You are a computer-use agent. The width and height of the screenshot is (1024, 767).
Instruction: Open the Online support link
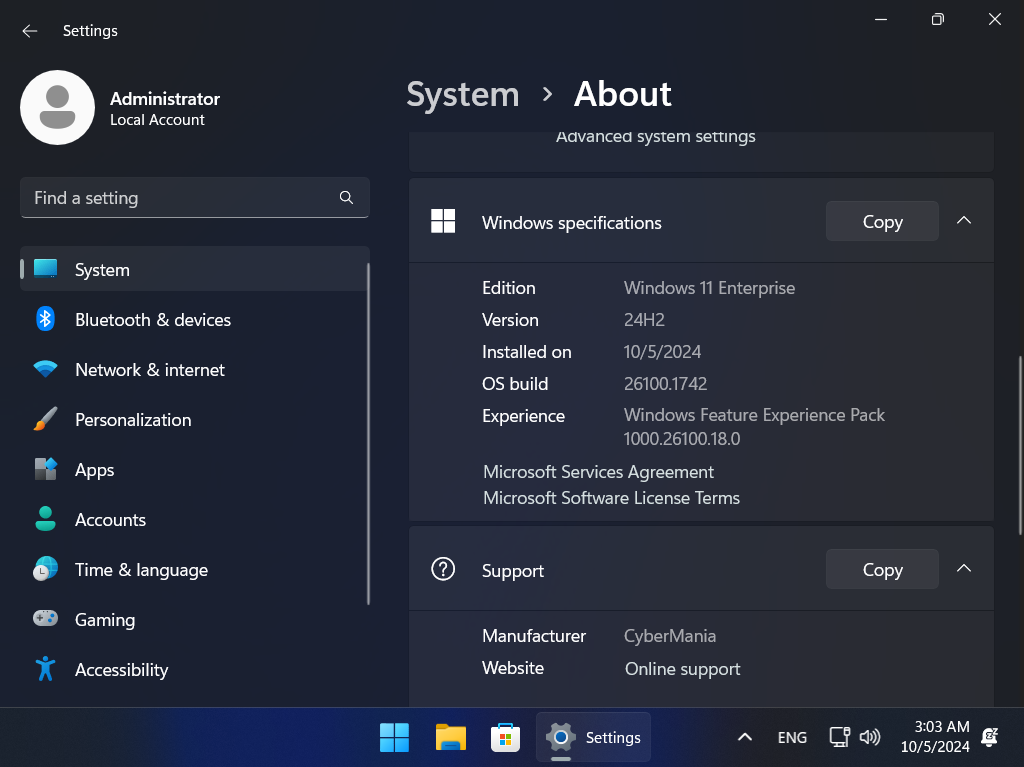(682, 669)
